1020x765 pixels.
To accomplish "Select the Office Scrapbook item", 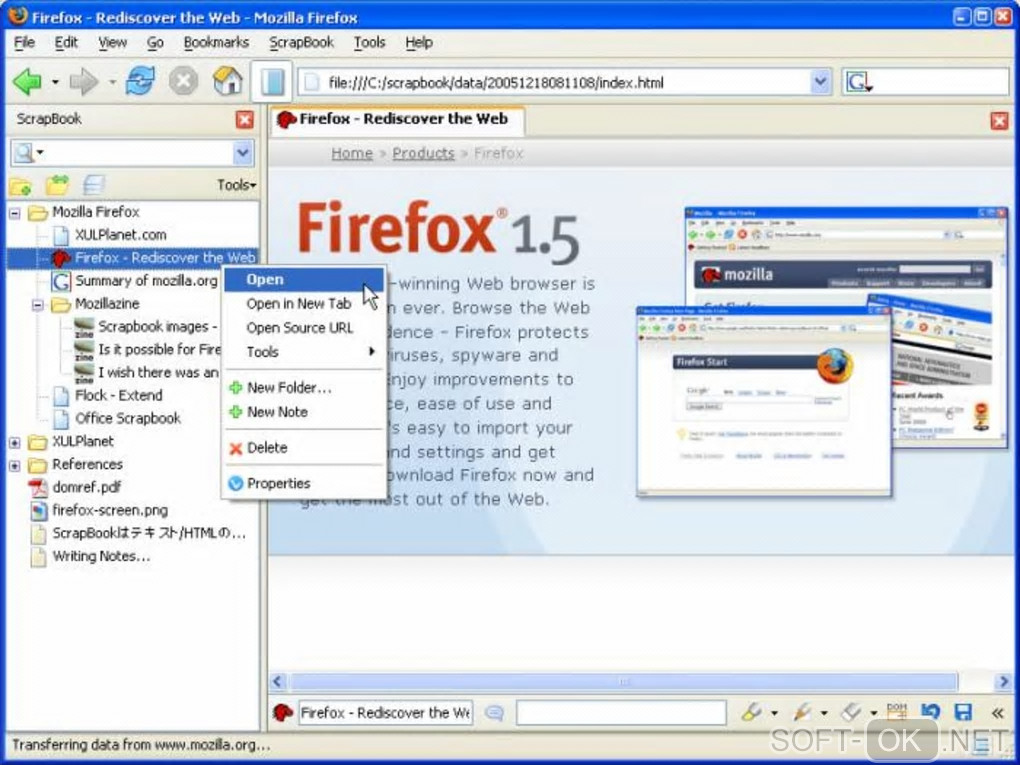I will (128, 418).
